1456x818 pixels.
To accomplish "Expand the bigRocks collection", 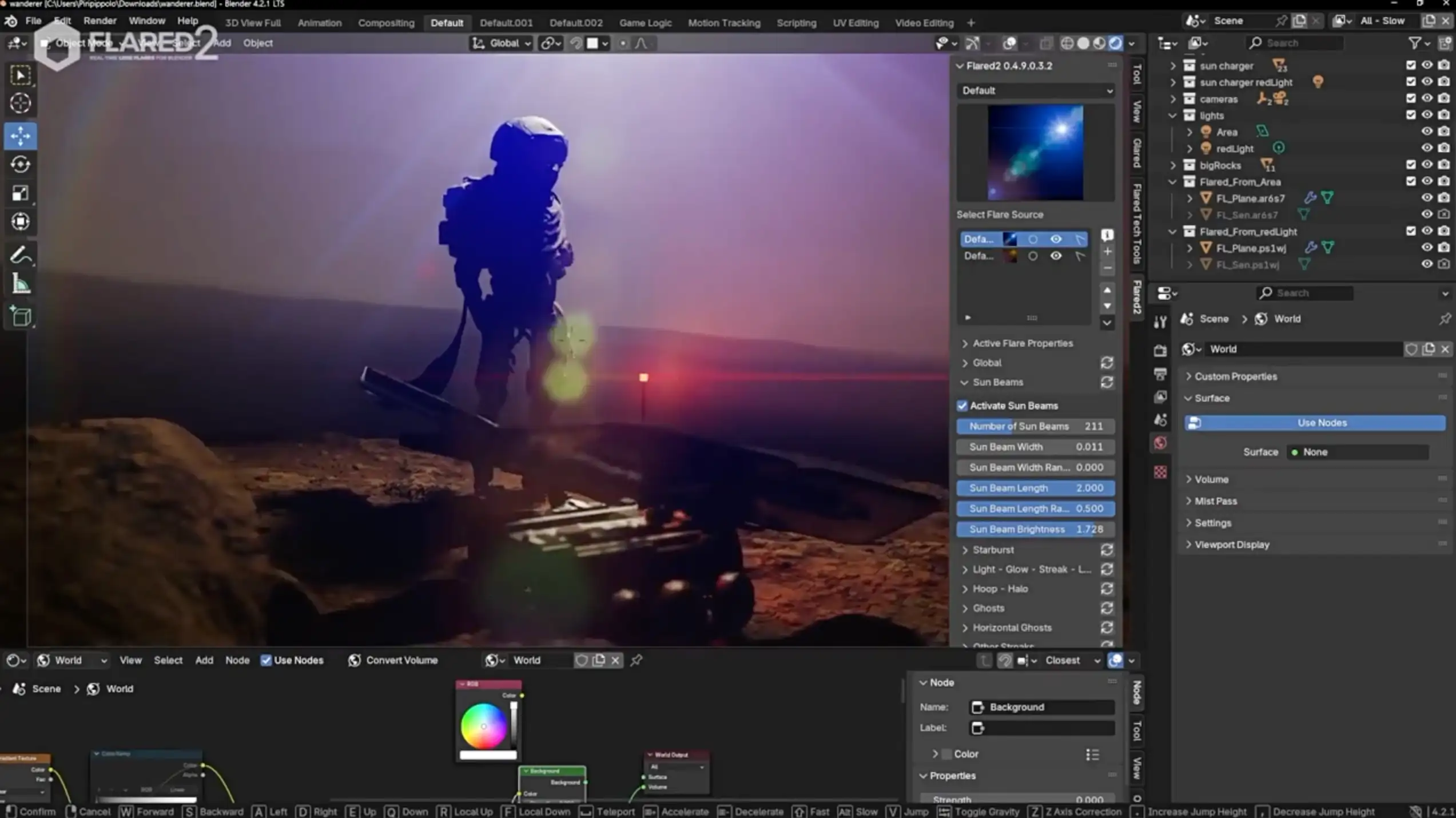I will coord(1173,165).
